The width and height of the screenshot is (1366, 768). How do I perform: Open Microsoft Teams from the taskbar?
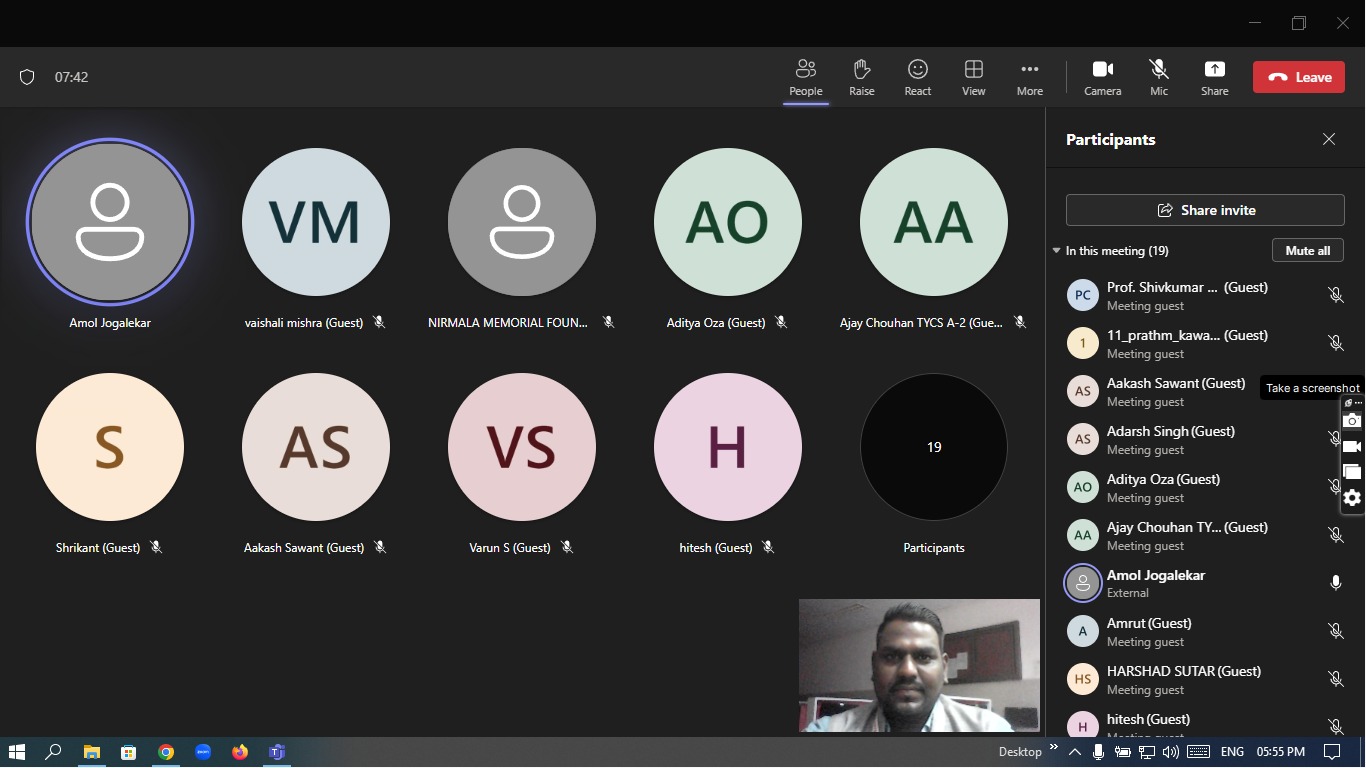(x=277, y=752)
